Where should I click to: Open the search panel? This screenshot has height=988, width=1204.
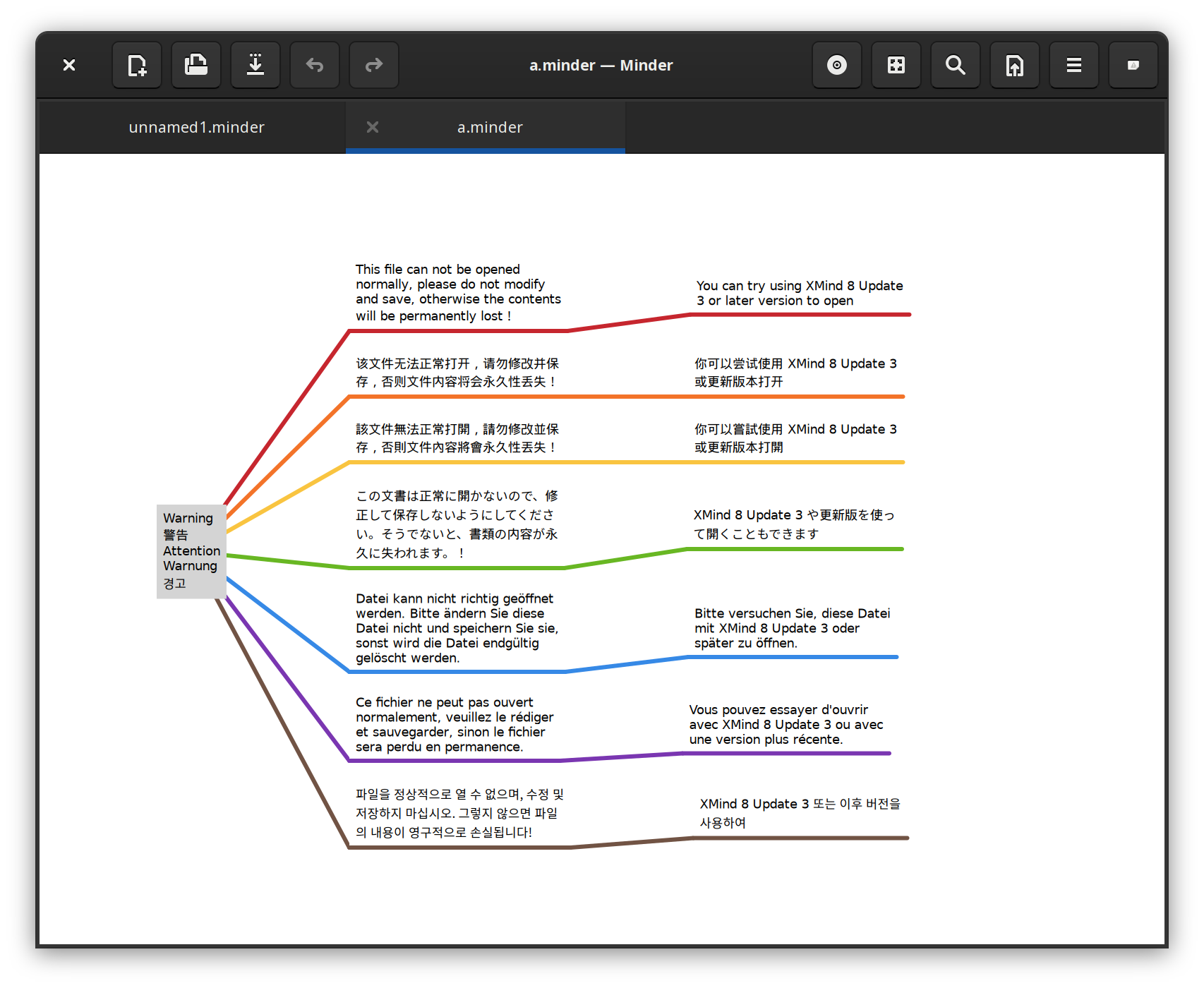pos(955,65)
